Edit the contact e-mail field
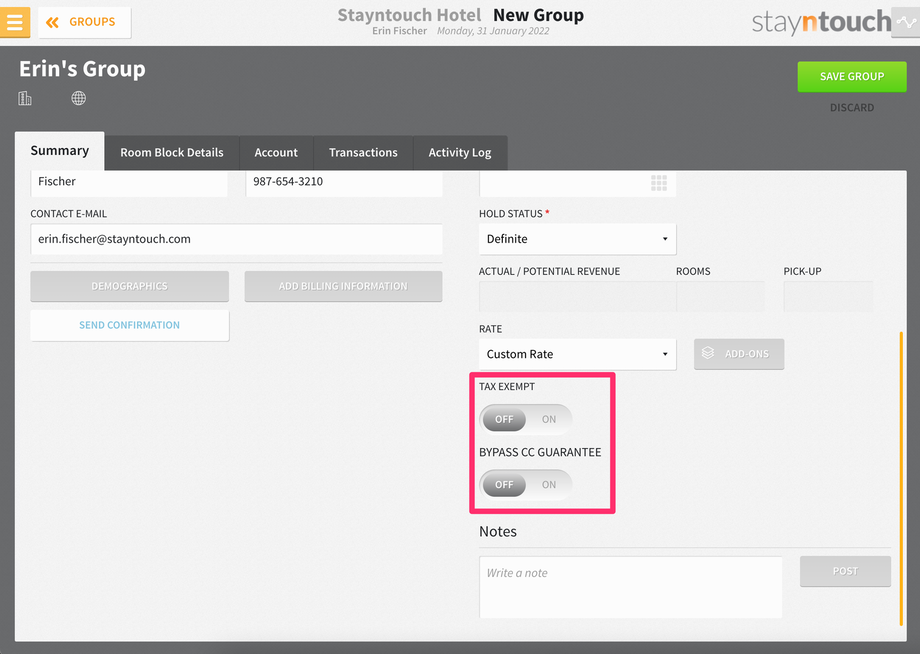The width and height of the screenshot is (920, 654). point(236,239)
